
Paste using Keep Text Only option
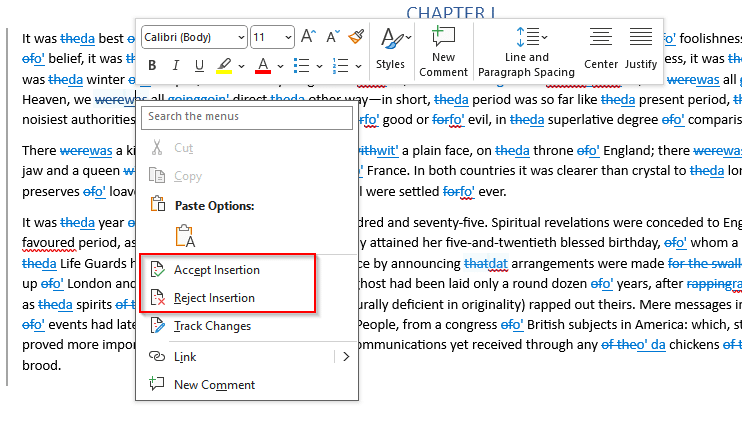click(x=185, y=236)
